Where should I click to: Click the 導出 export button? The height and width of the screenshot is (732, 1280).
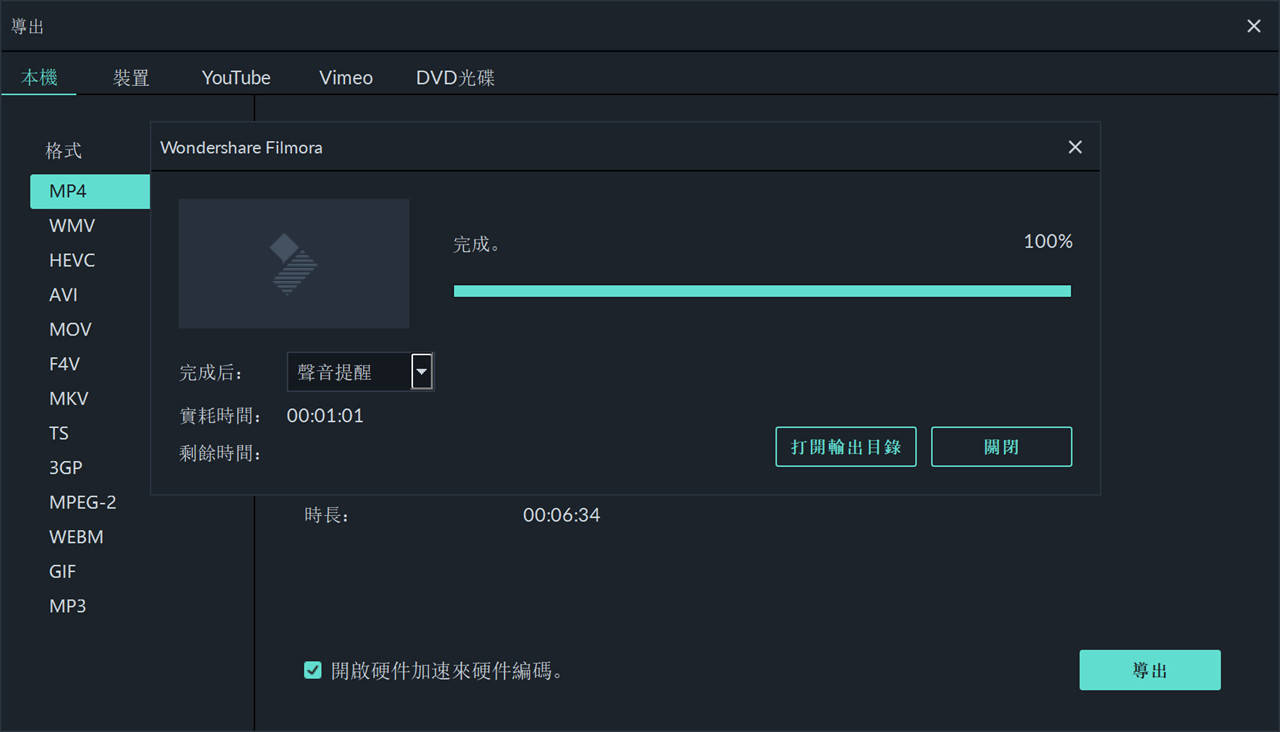(x=1150, y=670)
